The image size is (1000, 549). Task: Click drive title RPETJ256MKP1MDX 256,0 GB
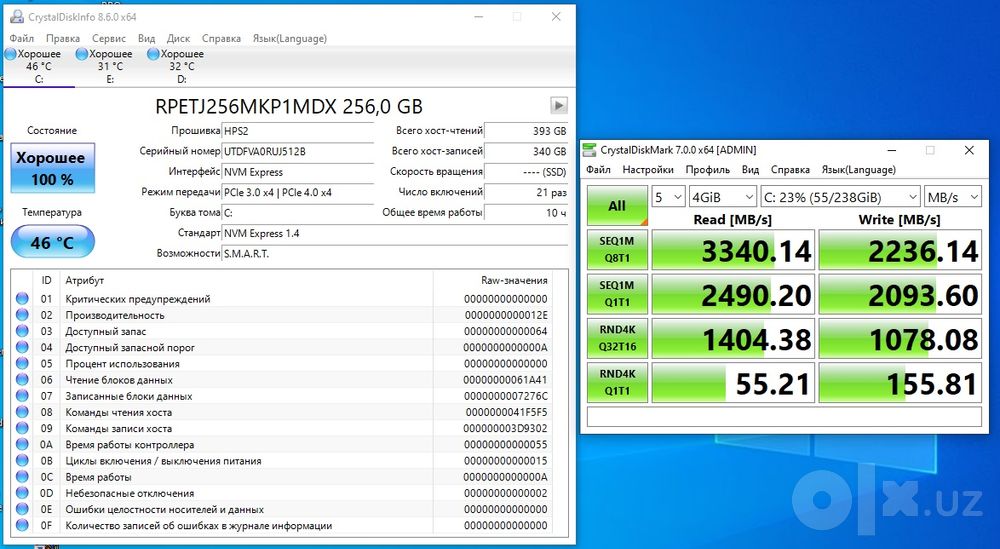[x=289, y=106]
